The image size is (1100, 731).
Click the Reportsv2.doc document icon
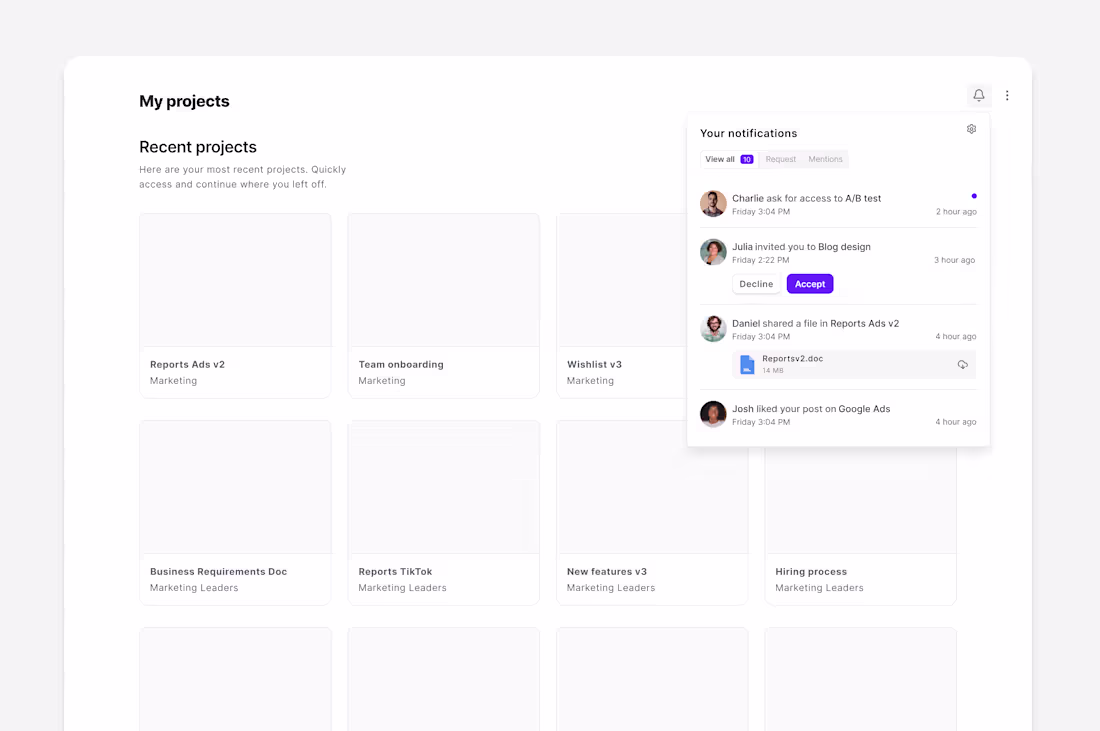pyautogui.click(x=747, y=364)
